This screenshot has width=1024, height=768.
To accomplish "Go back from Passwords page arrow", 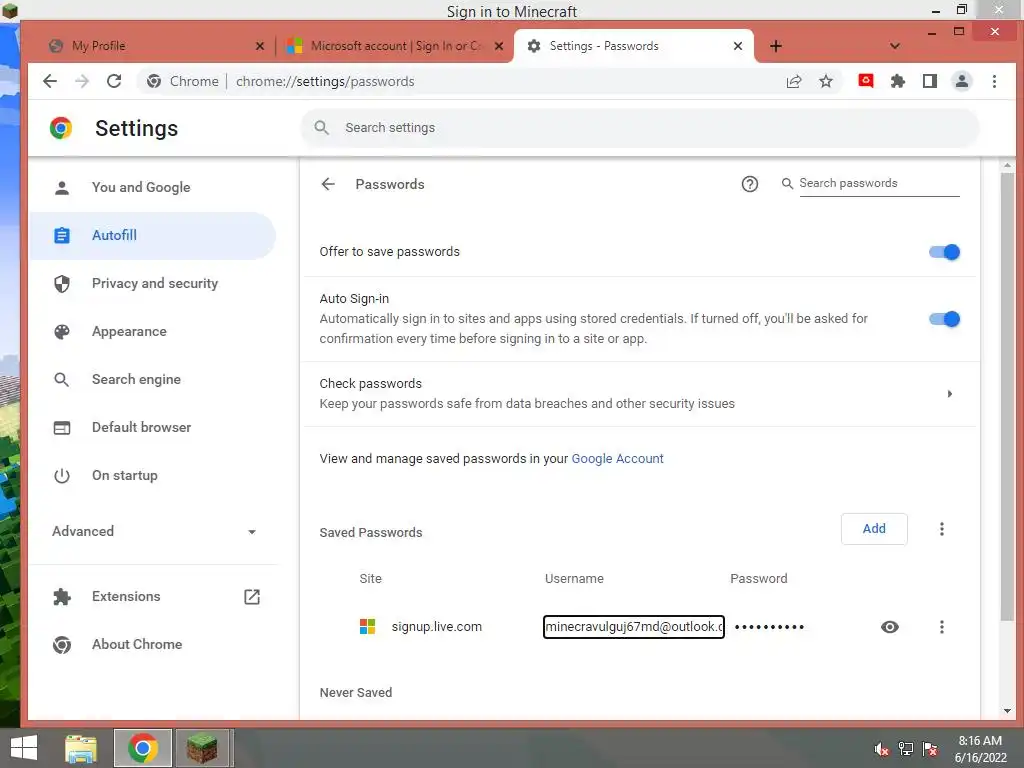I will (x=328, y=184).
